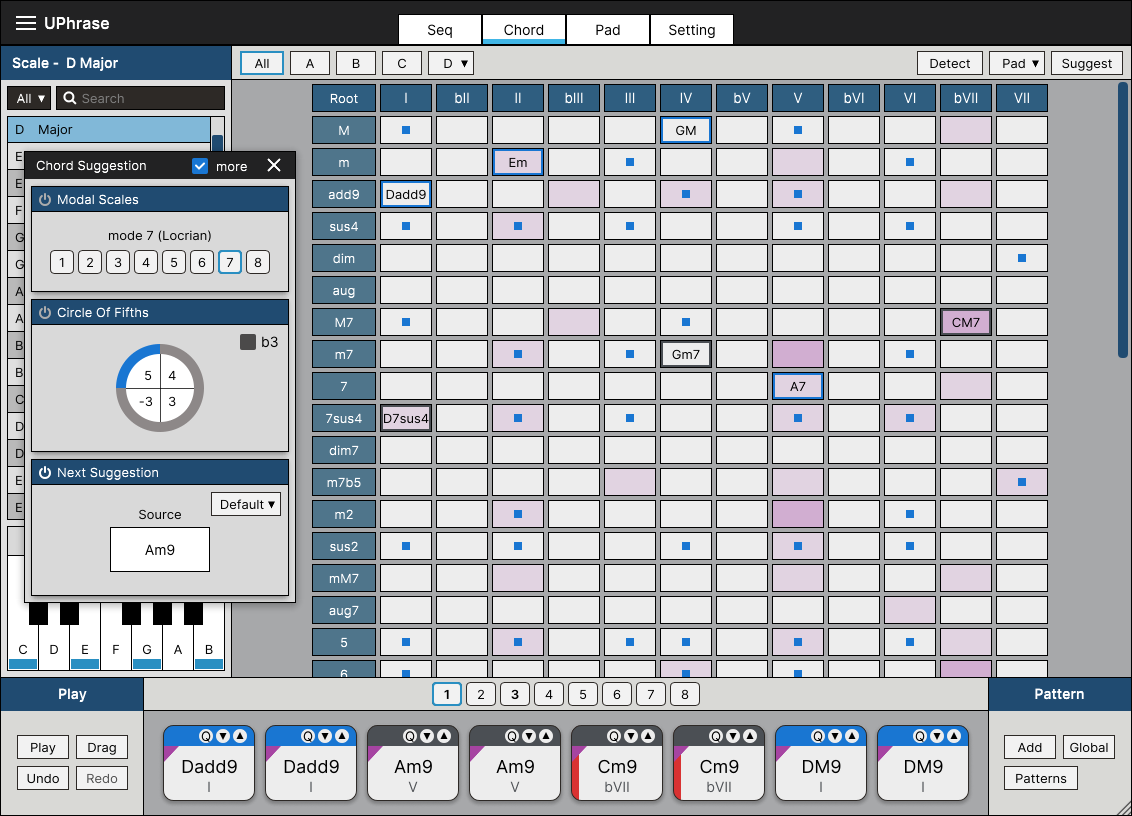This screenshot has height=816, width=1132.
Task: Open the Pad dropdown next to Detect
Action: point(1018,64)
